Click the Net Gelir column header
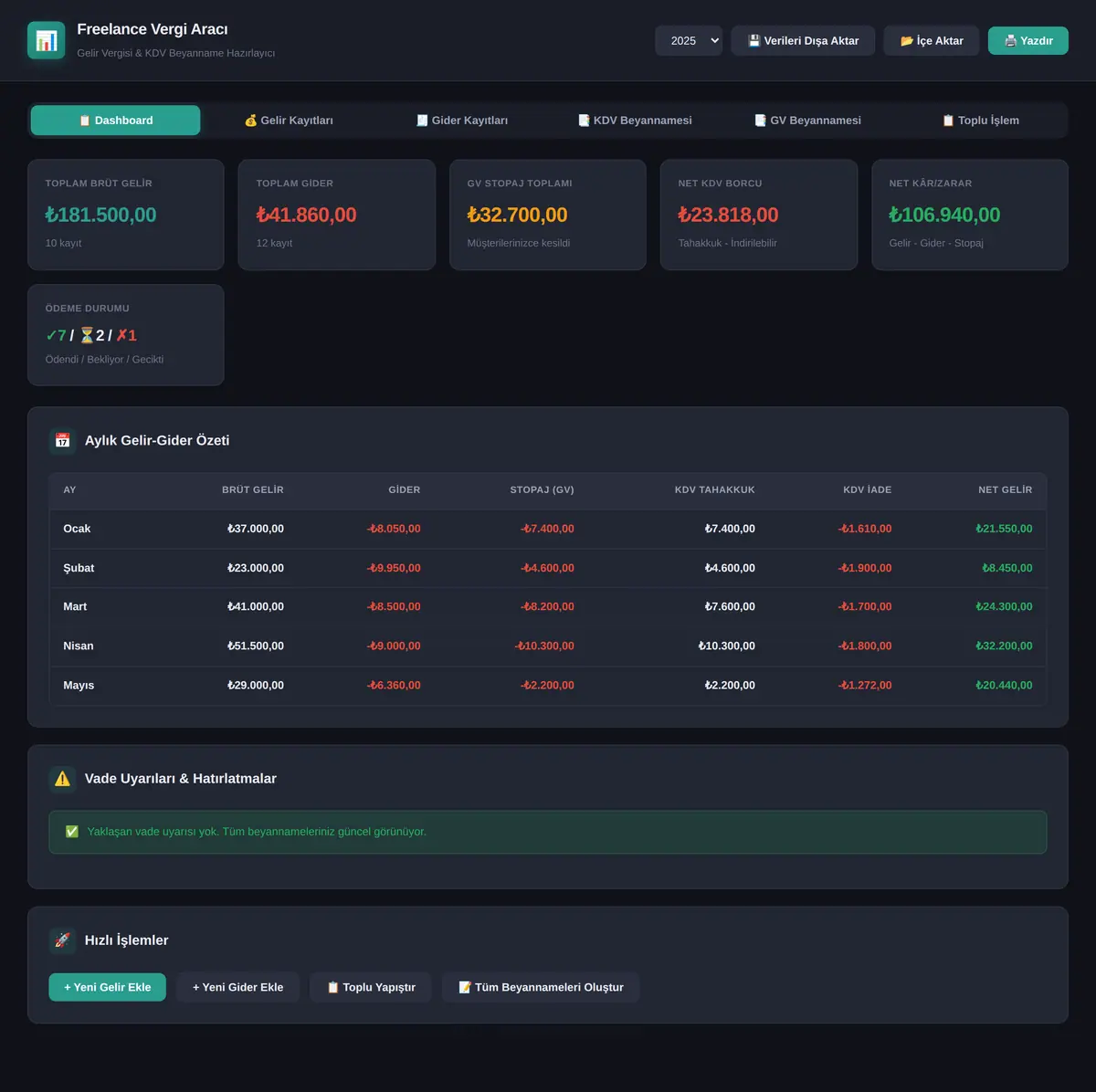 pos(1006,490)
